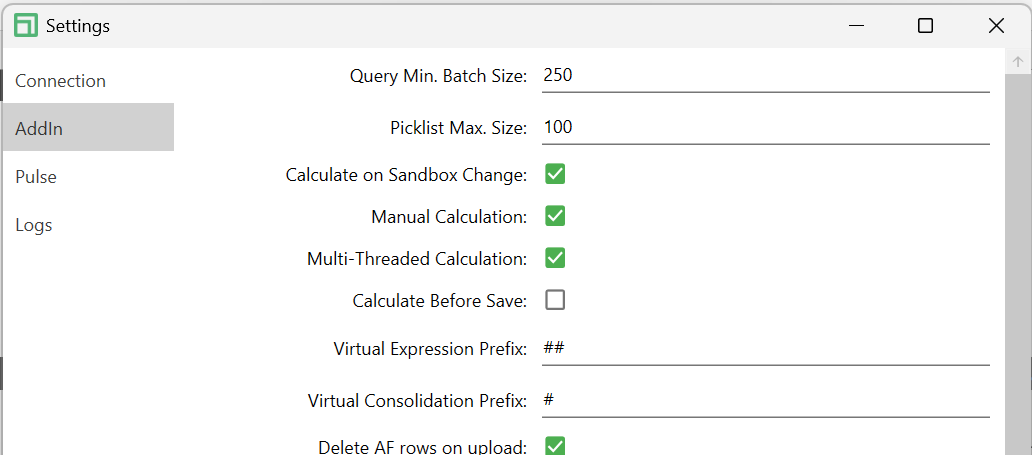This screenshot has width=1032, height=455.
Task: Enable Calculate Before Save checkbox
Action: tap(555, 300)
